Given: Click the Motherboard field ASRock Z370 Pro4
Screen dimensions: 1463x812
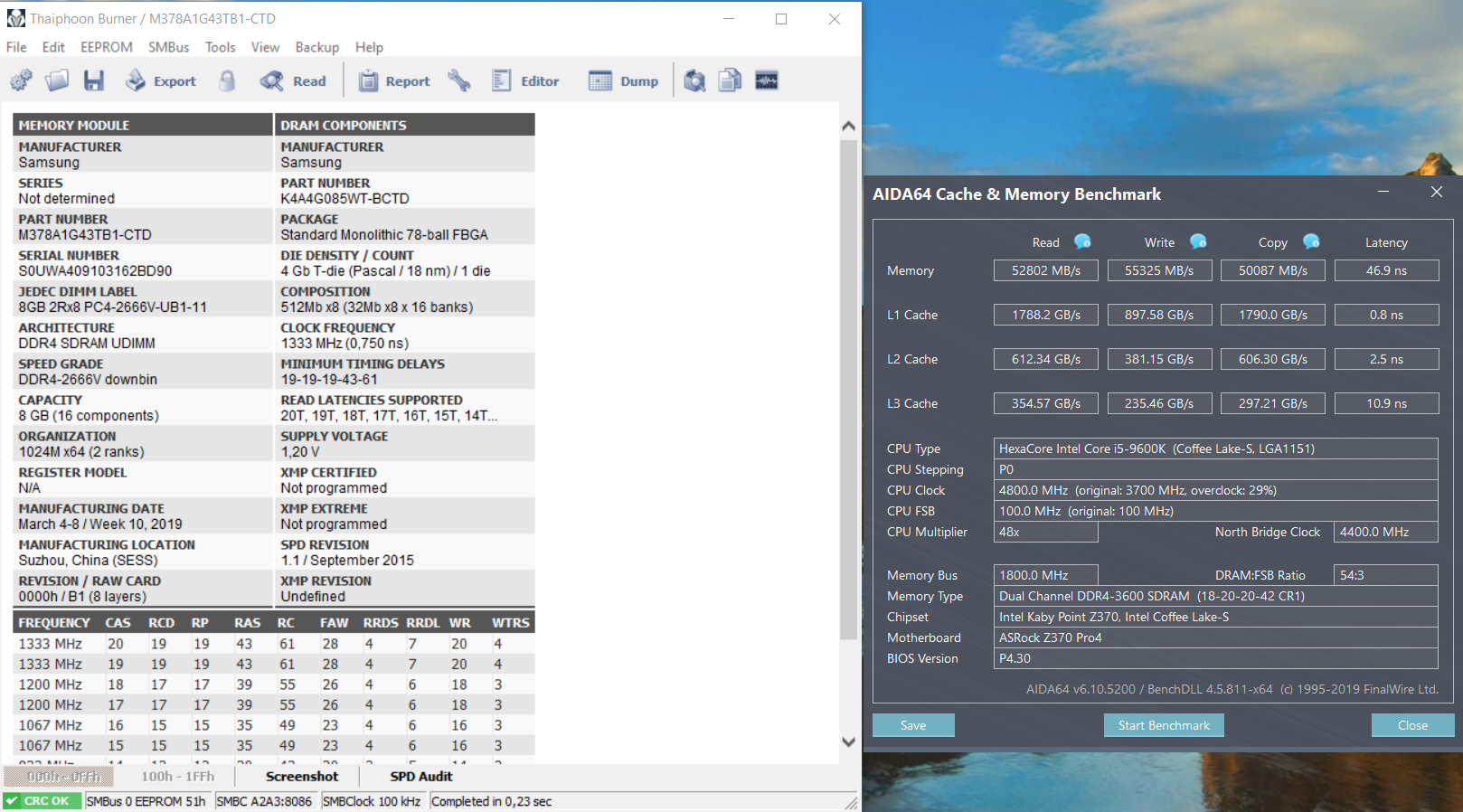Looking at the screenshot, I should pyautogui.click(x=1216, y=637).
